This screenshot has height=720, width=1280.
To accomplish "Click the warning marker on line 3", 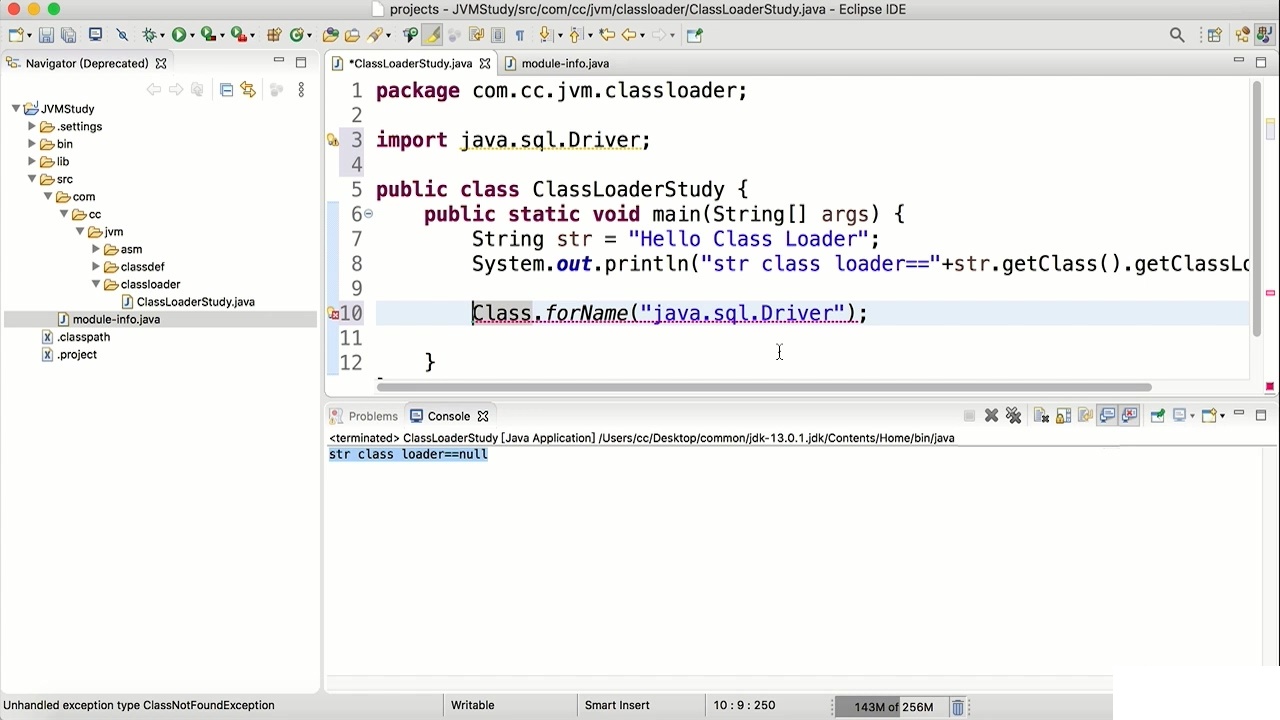I will point(334,140).
